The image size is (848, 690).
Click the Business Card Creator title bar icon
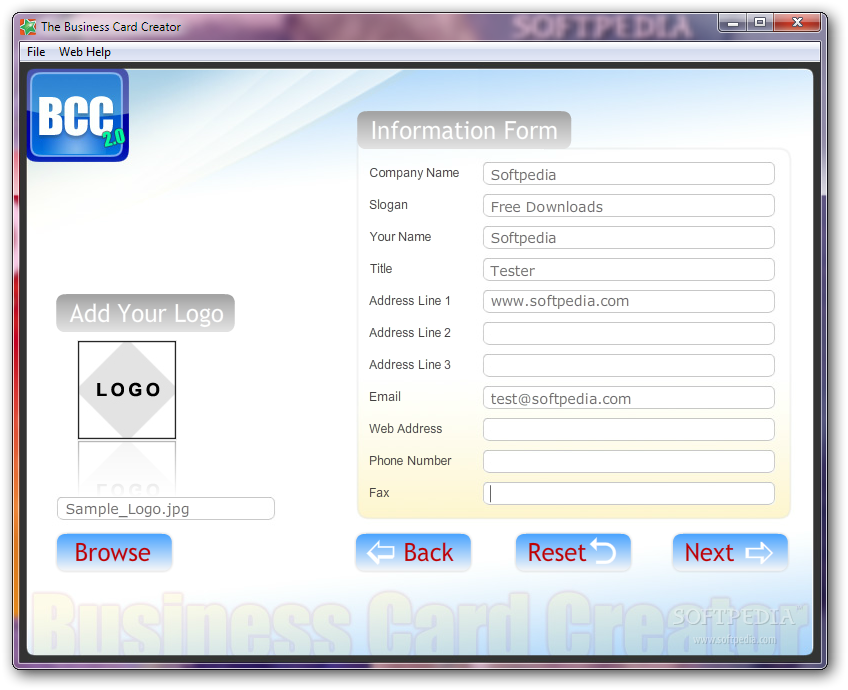tap(28, 26)
